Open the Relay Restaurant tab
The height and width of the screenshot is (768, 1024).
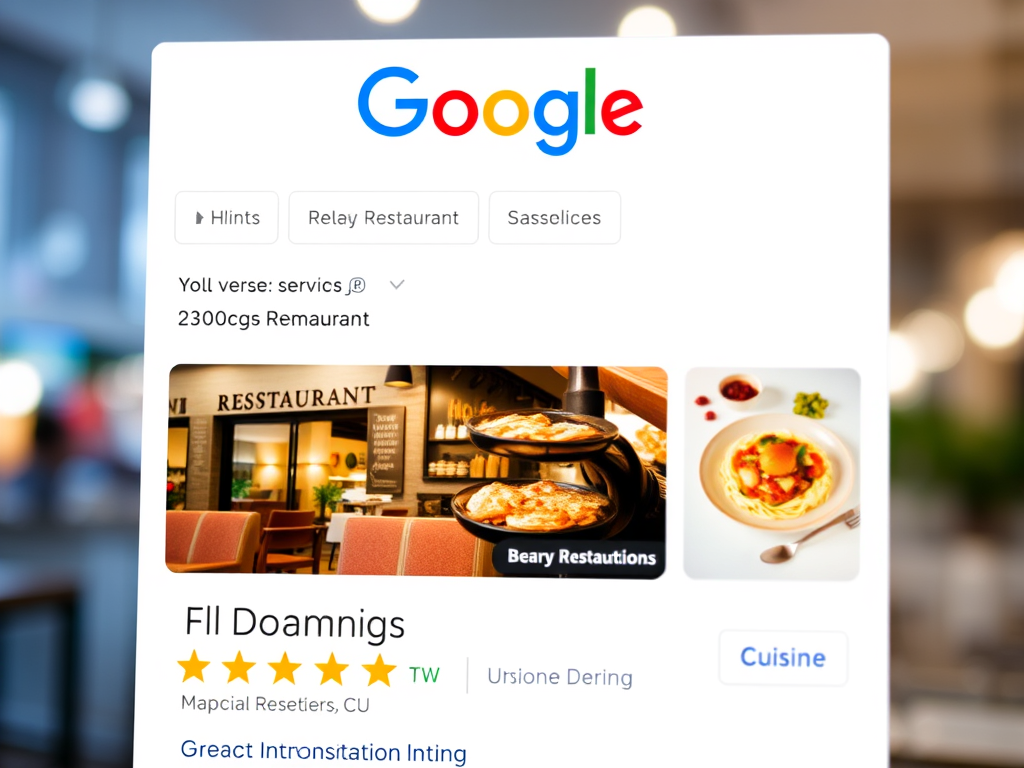pos(383,217)
